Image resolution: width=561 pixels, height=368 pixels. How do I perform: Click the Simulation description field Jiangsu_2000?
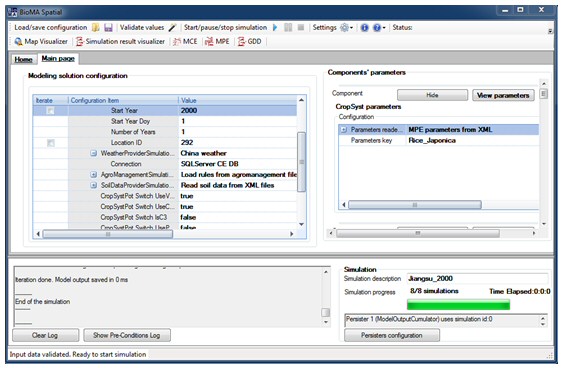[x=477, y=279]
